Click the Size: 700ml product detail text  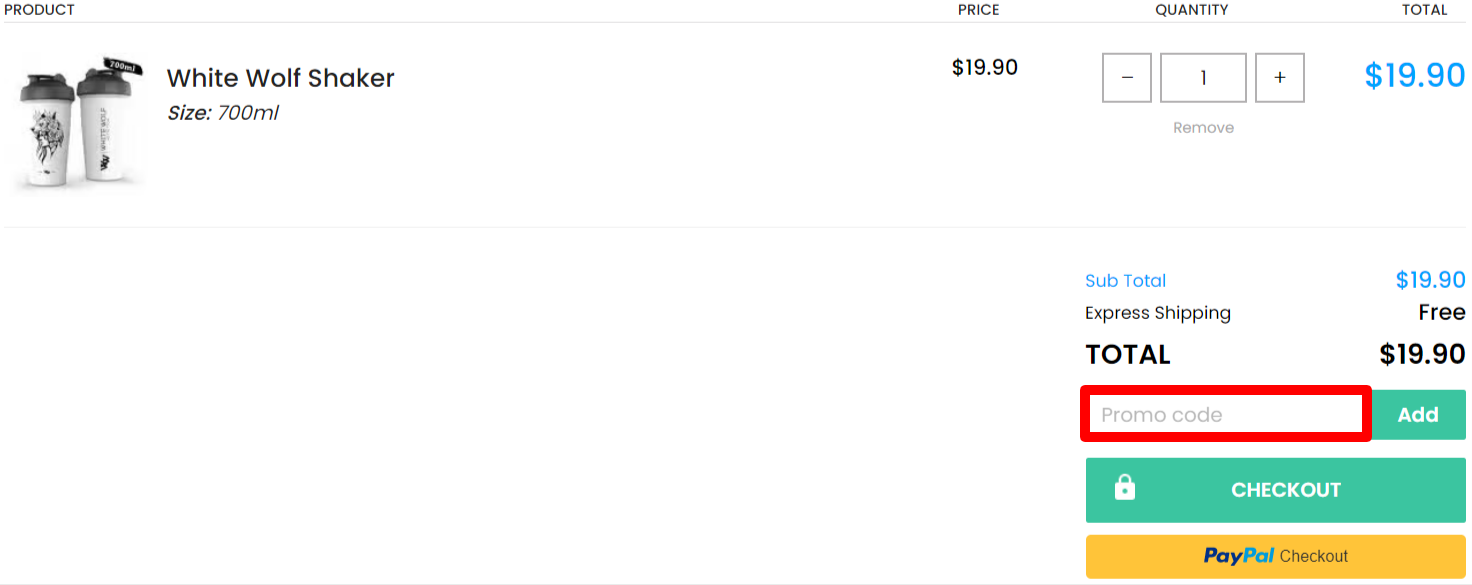click(x=222, y=113)
